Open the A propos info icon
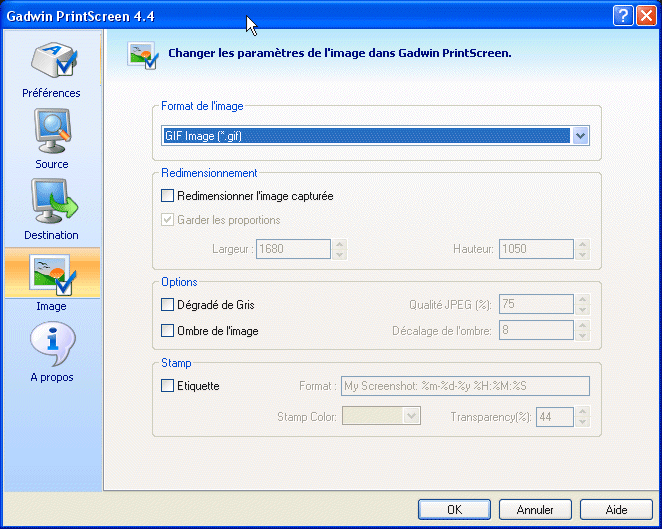 [53, 344]
